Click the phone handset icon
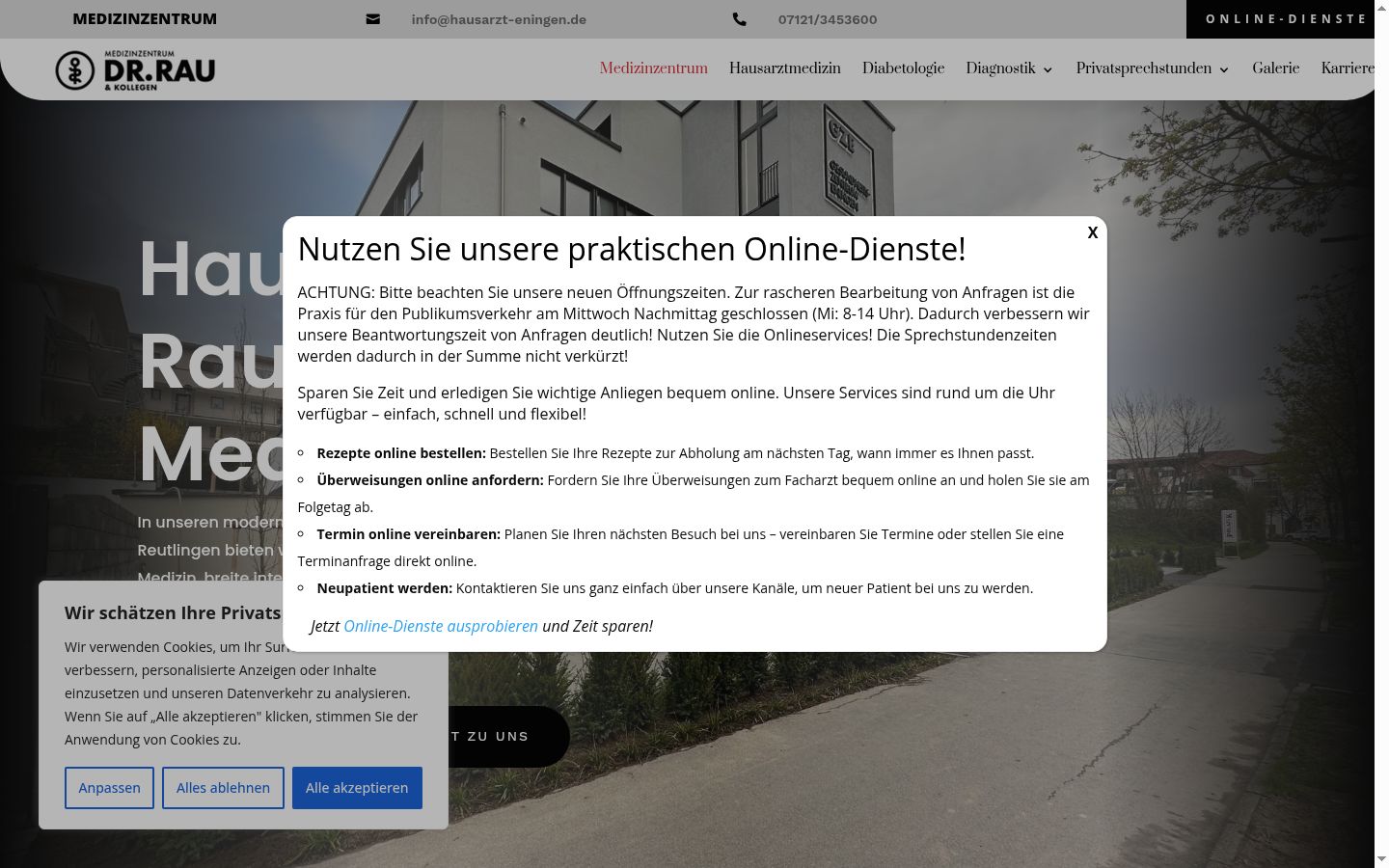Screen dimensions: 1389x868 (740, 19)
